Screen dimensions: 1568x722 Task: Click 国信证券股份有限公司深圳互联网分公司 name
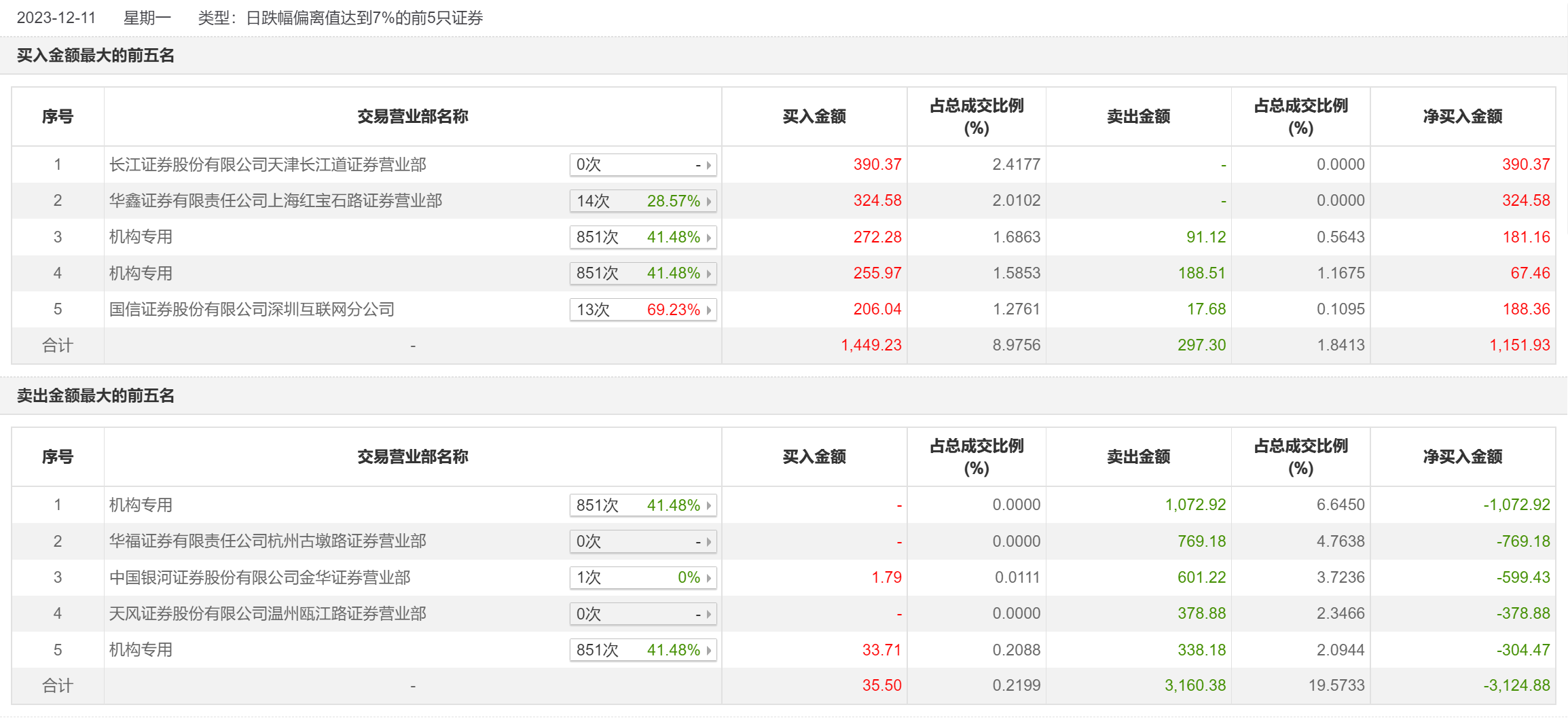coord(252,309)
